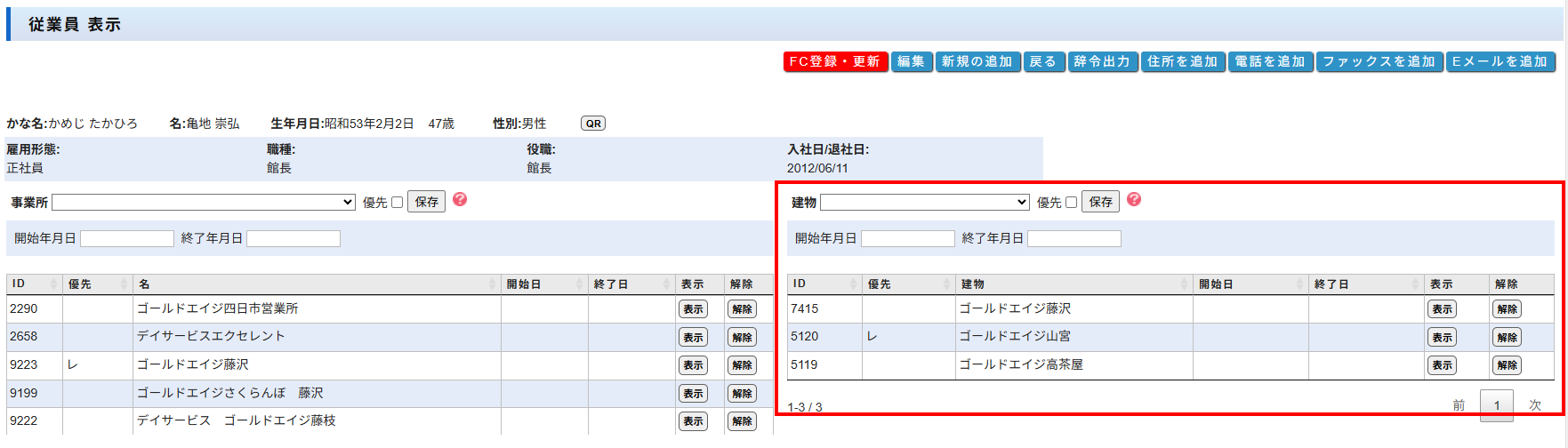Show details for デイサービスエクセレント row
The image size is (1568, 448).
coord(693,338)
